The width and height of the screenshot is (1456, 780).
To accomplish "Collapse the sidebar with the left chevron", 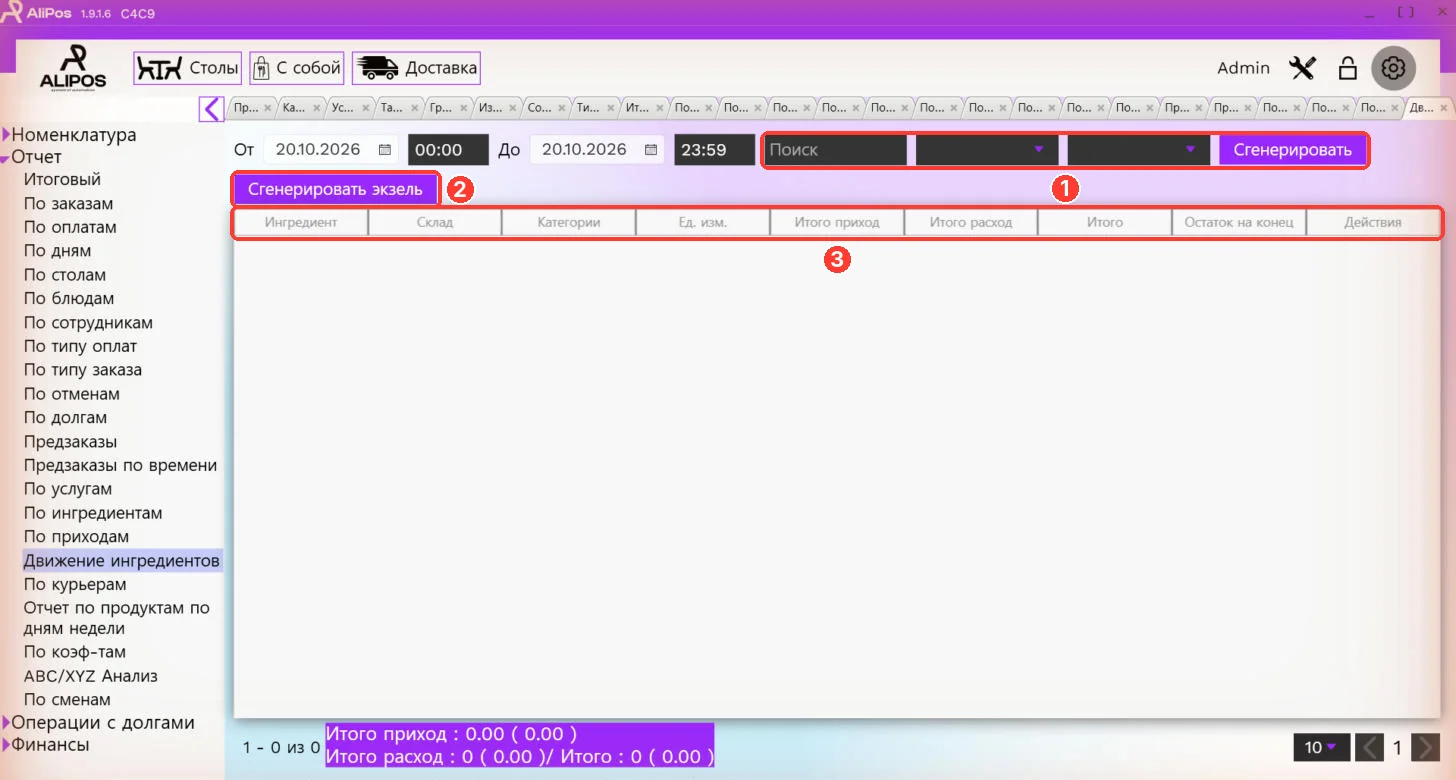I will [211, 108].
